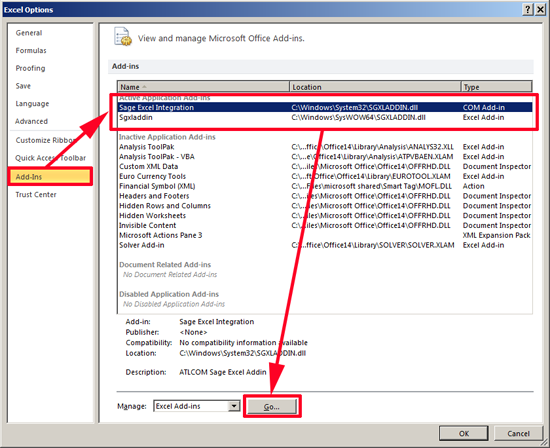The image size is (550, 448).
Task: Select Microsoft Actions Pane 3 row
Action: (325, 235)
